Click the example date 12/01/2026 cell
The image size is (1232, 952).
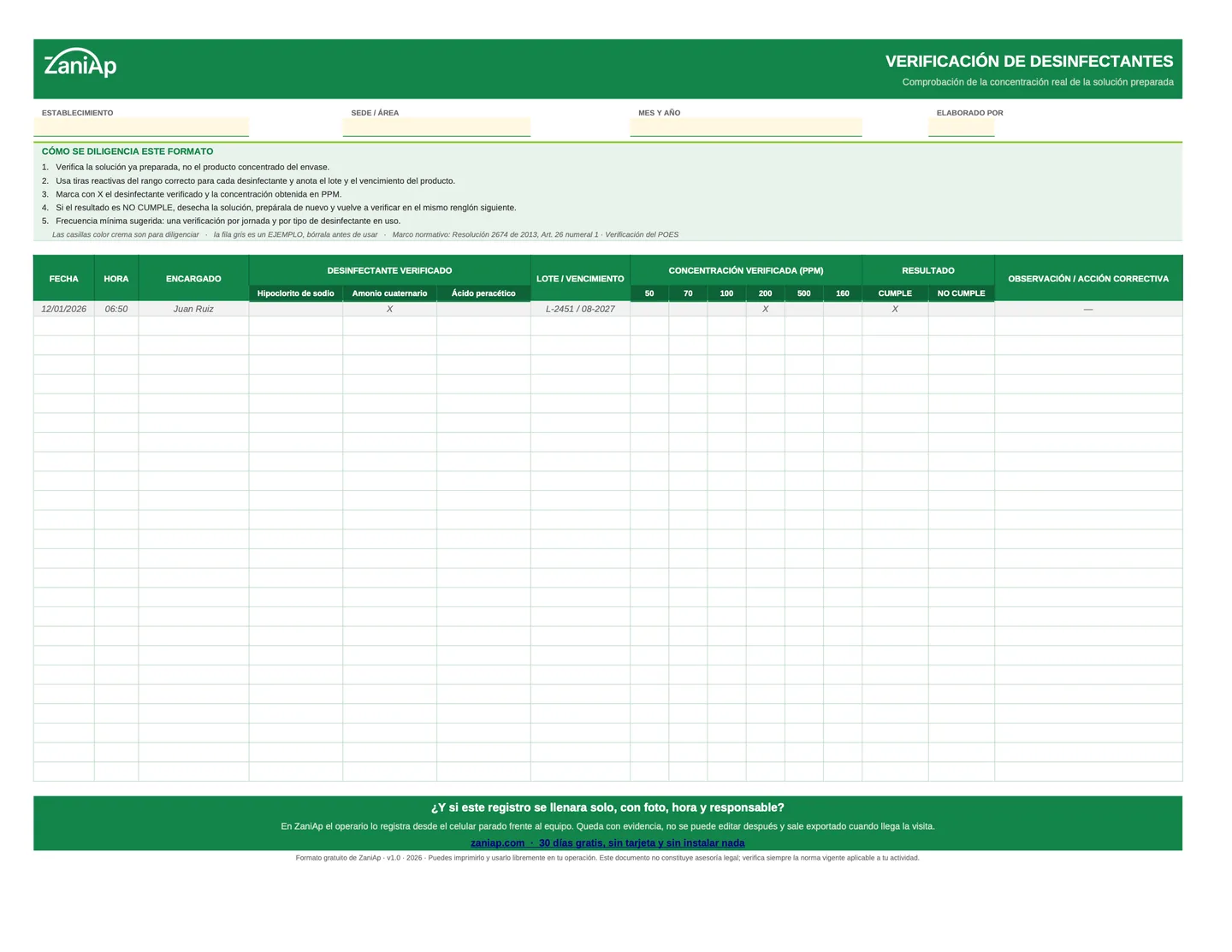(x=64, y=309)
